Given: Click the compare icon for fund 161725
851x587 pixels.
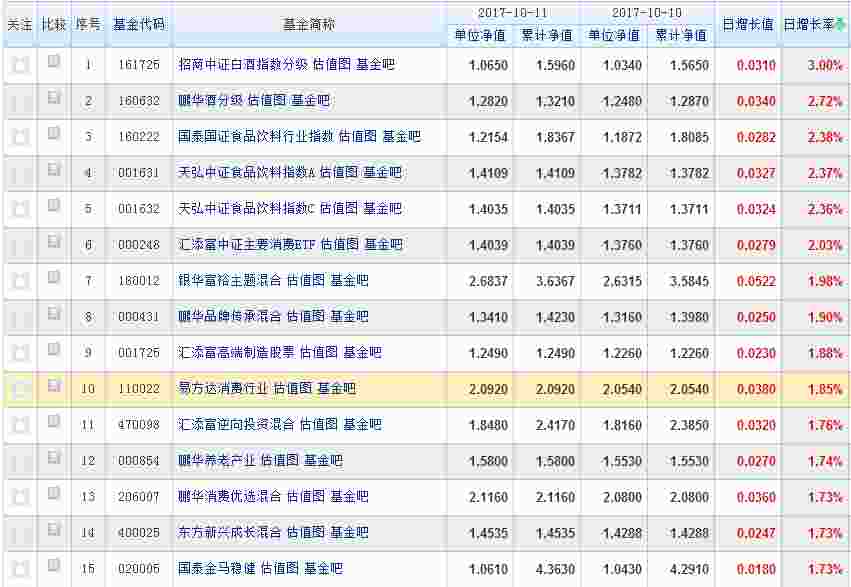Looking at the screenshot, I should (54, 62).
